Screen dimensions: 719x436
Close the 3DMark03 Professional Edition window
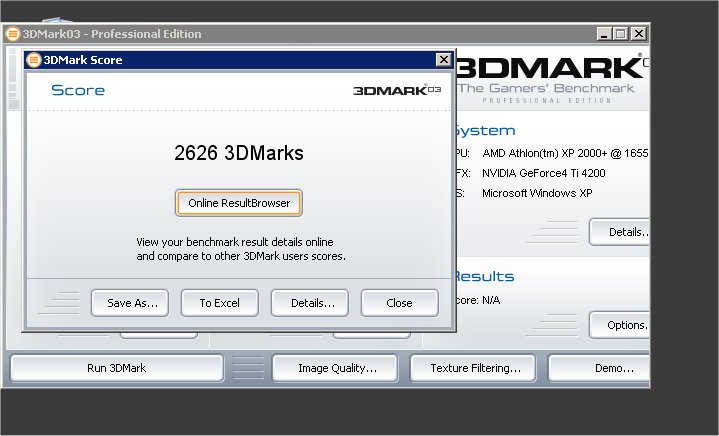638,33
